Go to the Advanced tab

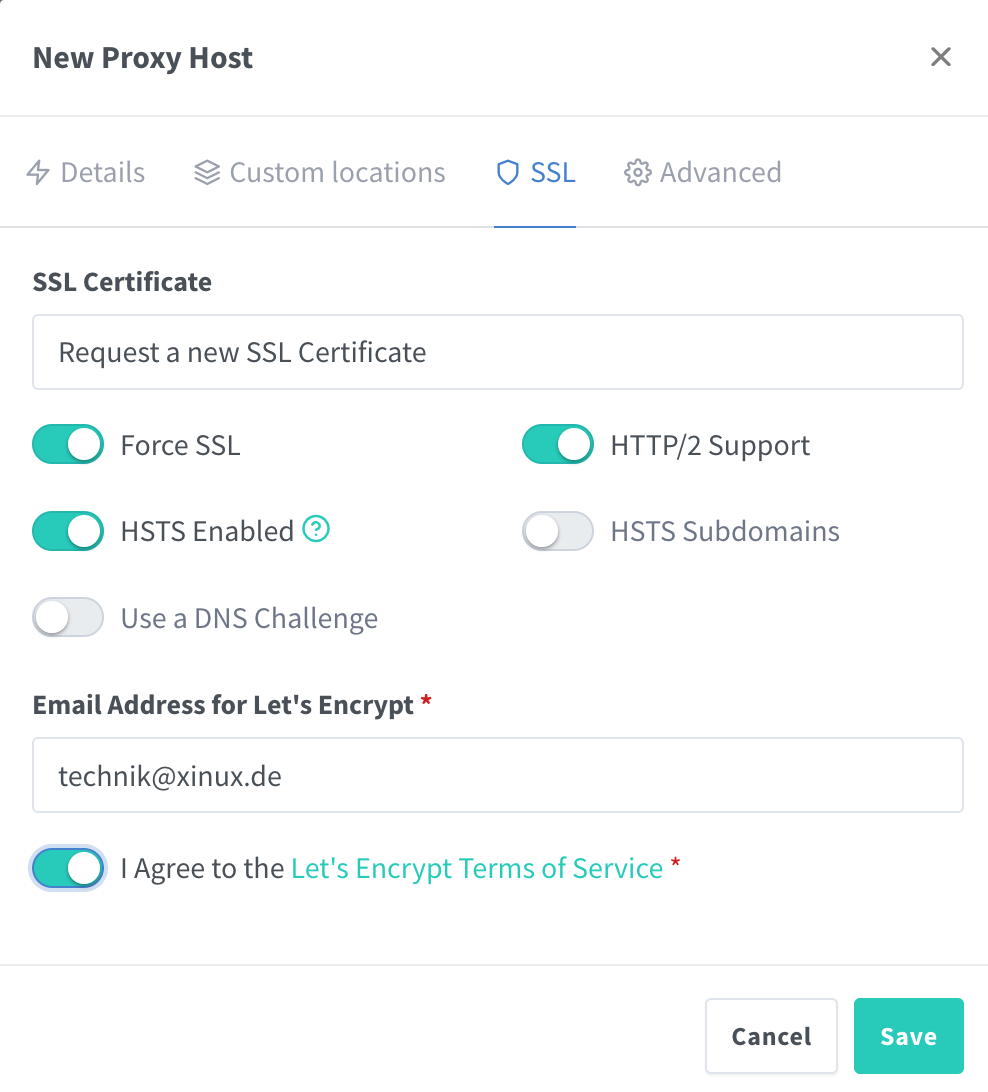point(720,173)
